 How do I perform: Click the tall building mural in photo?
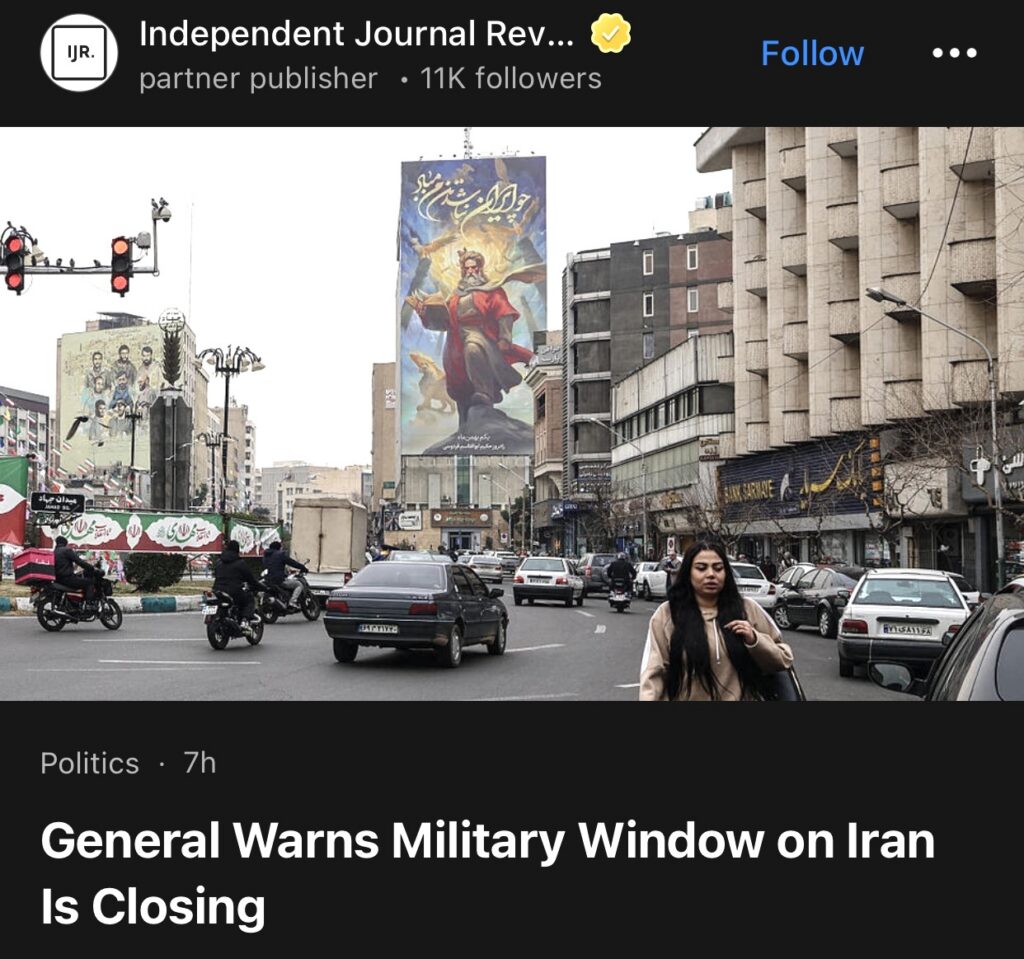tap(472, 306)
